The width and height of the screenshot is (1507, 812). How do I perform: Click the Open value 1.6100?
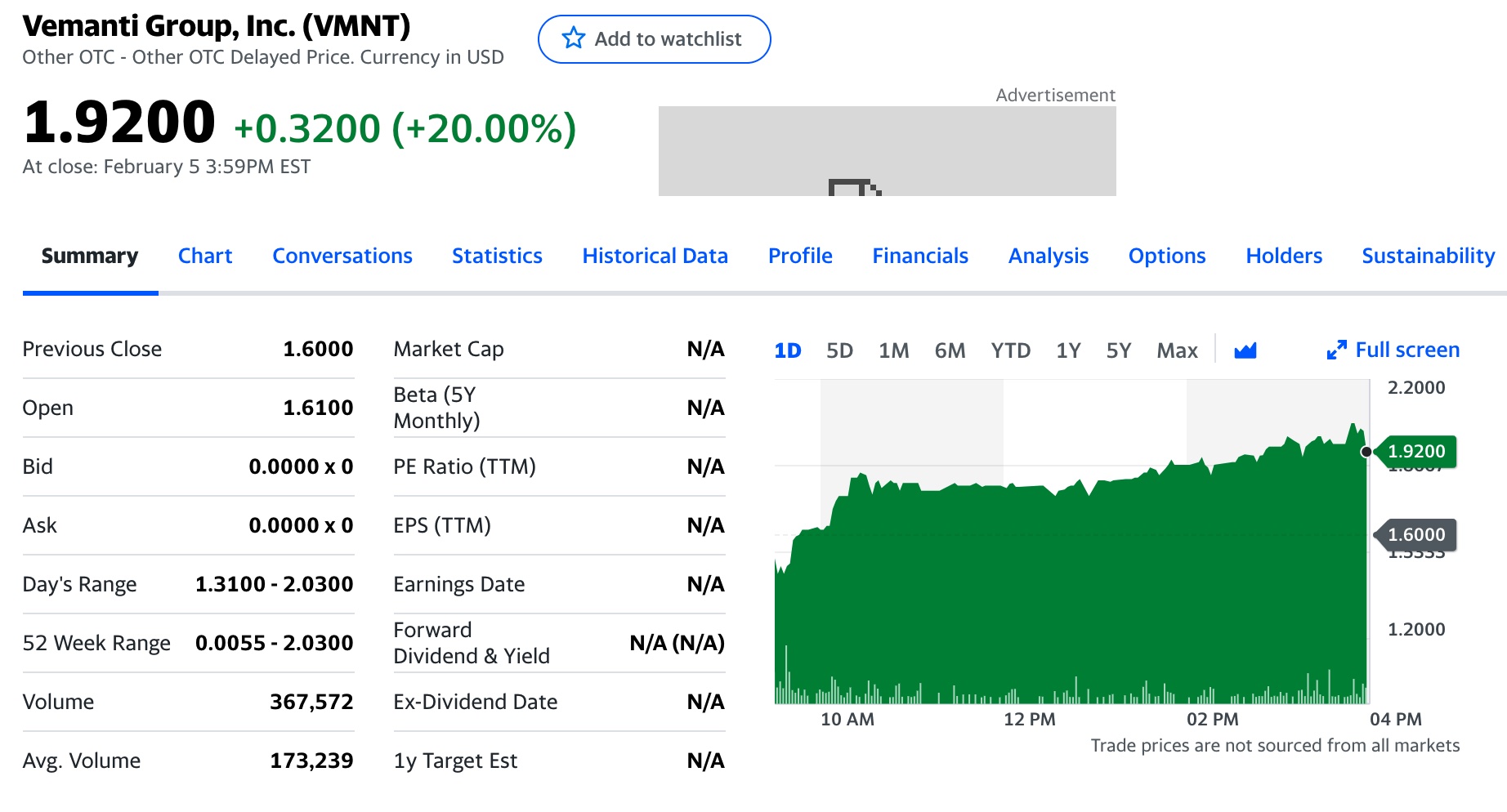(x=318, y=408)
